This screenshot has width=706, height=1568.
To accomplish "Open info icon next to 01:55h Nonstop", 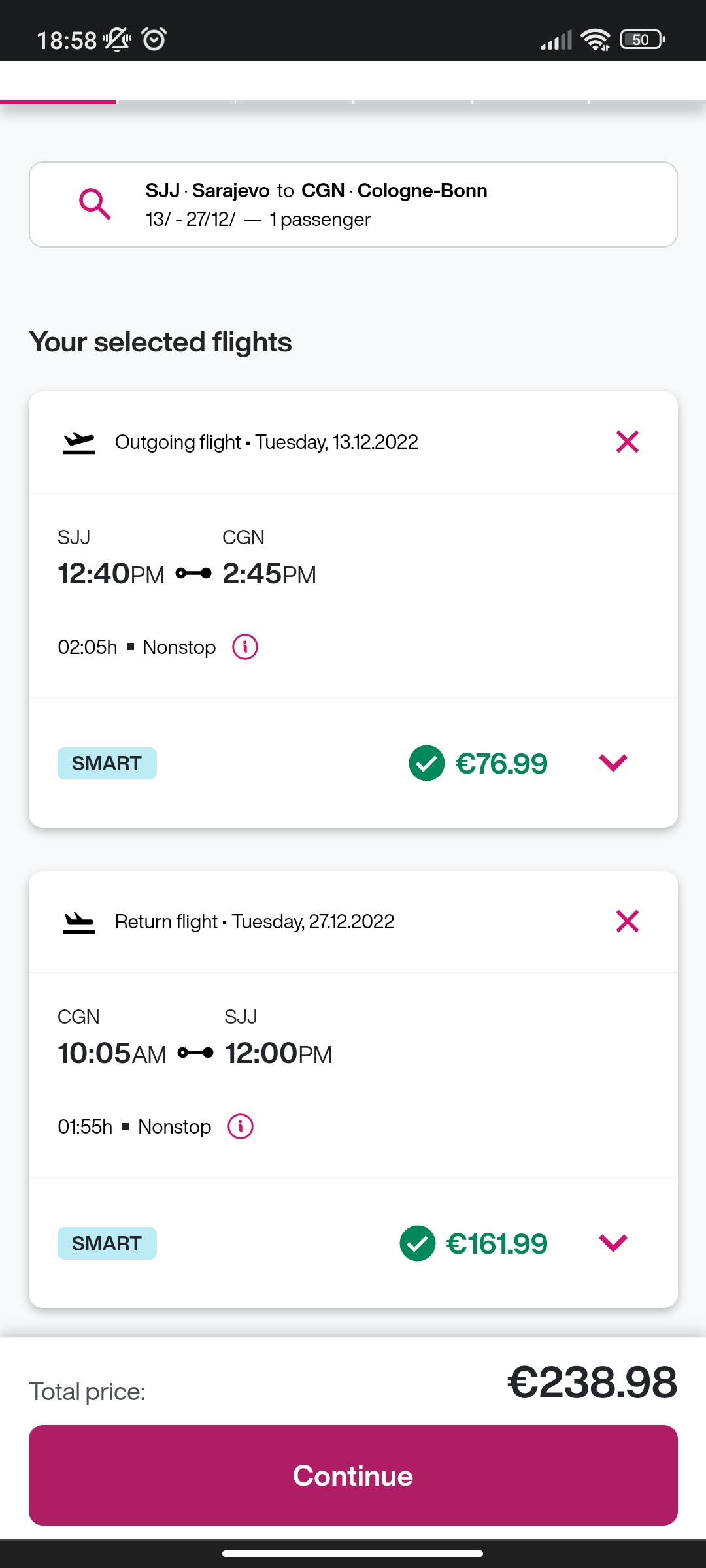I will (x=241, y=1127).
